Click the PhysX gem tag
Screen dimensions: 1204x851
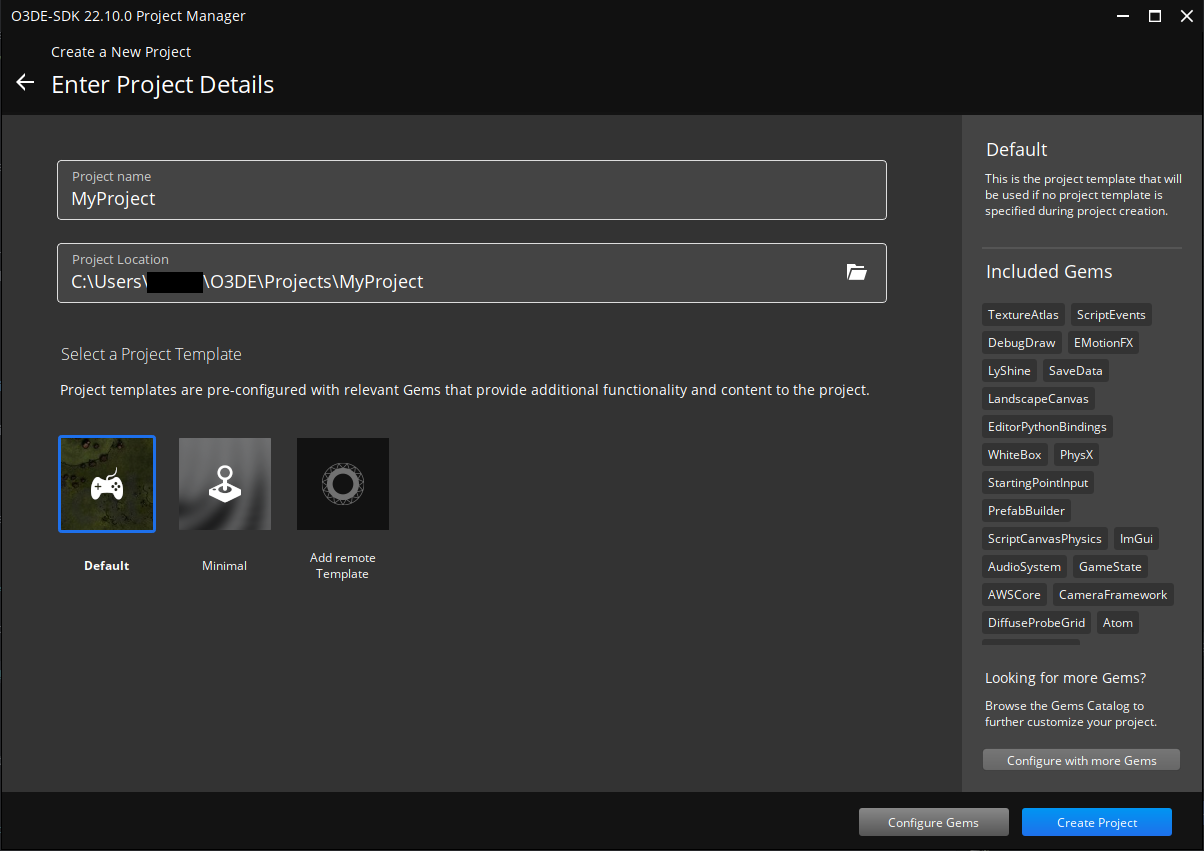point(1076,454)
